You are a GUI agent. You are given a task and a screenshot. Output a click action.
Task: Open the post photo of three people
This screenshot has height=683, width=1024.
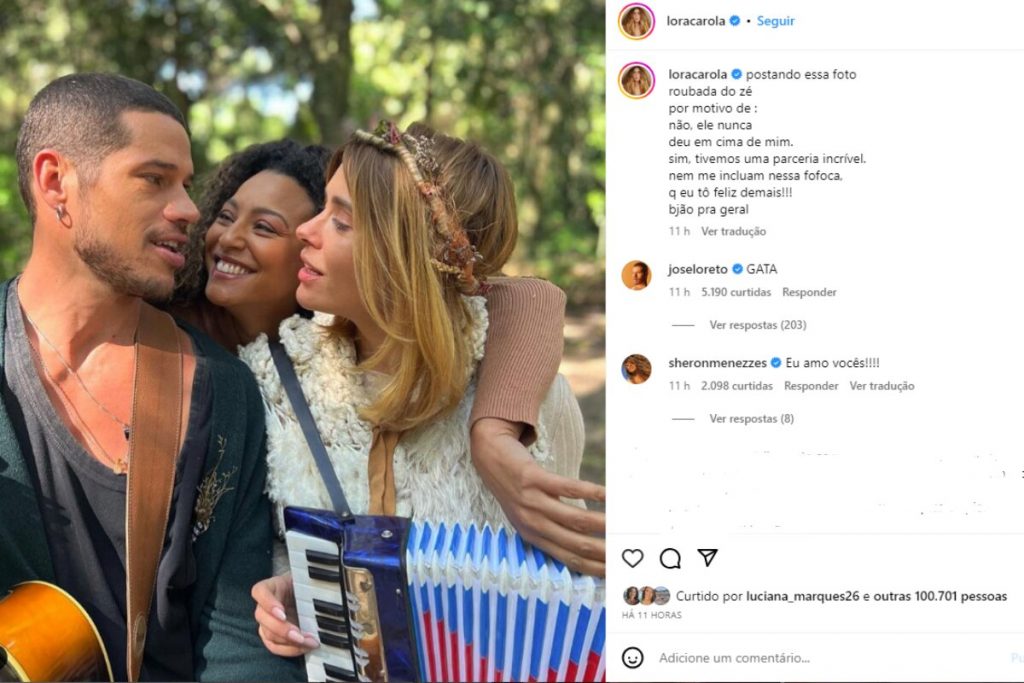pos(302,340)
